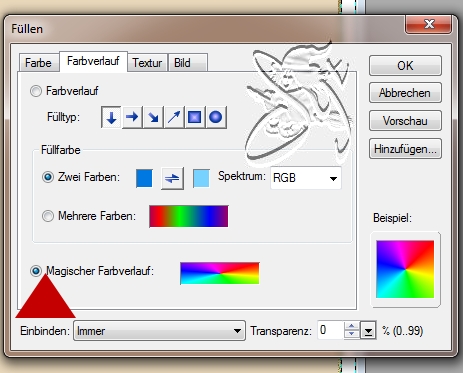The image size is (463, 373).
Task: Select the Zwei Farben radio option
Action: point(48,177)
